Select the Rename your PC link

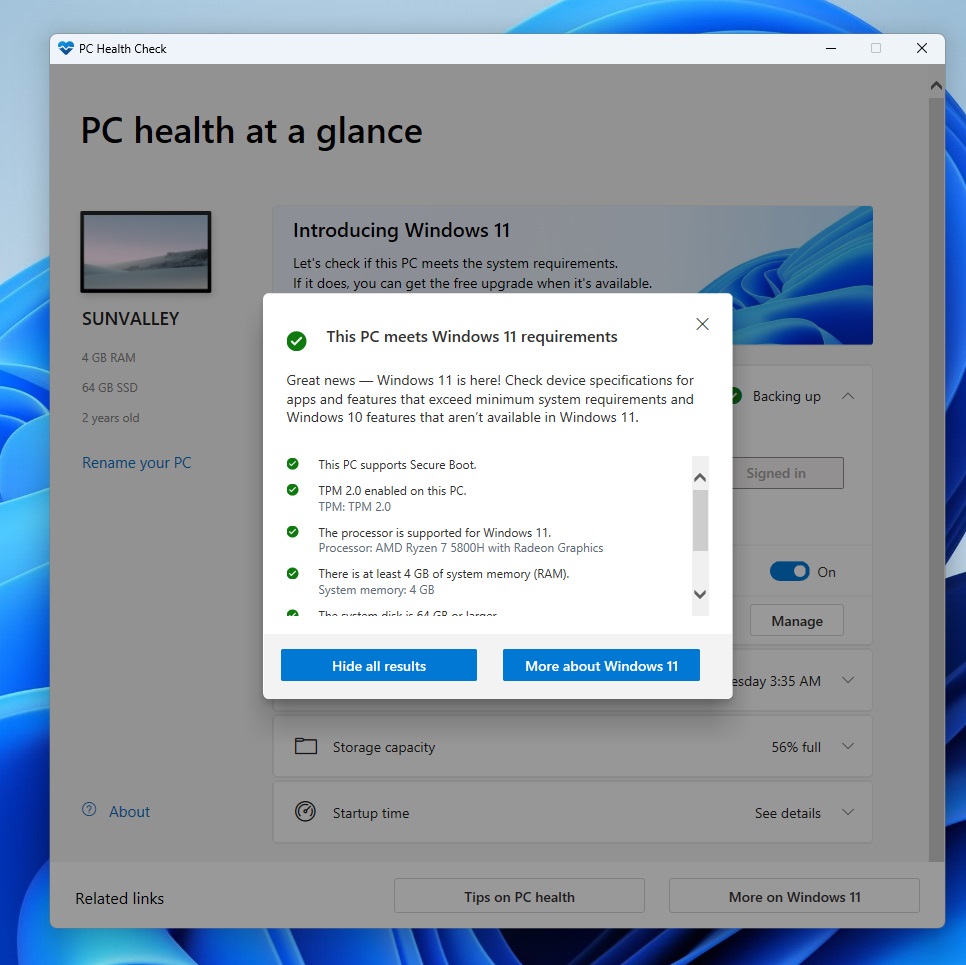pyautogui.click(x=136, y=462)
